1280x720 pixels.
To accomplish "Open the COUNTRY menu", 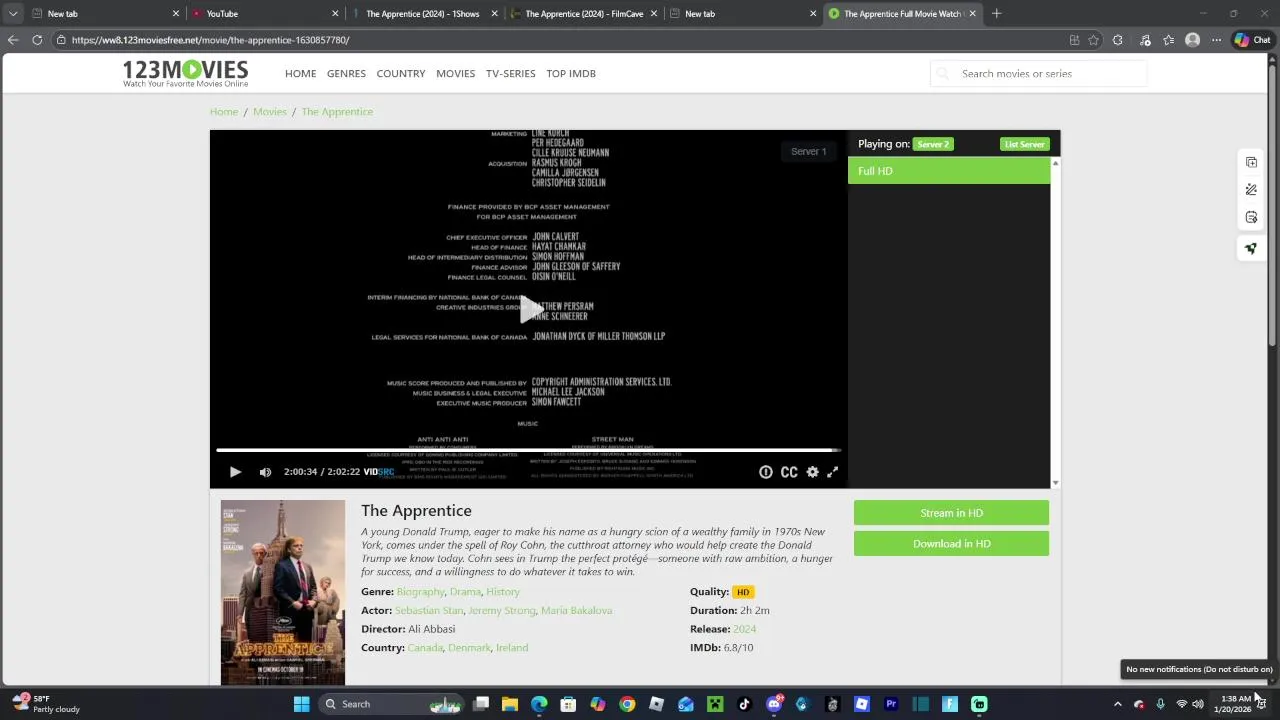I will pyautogui.click(x=401, y=73).
